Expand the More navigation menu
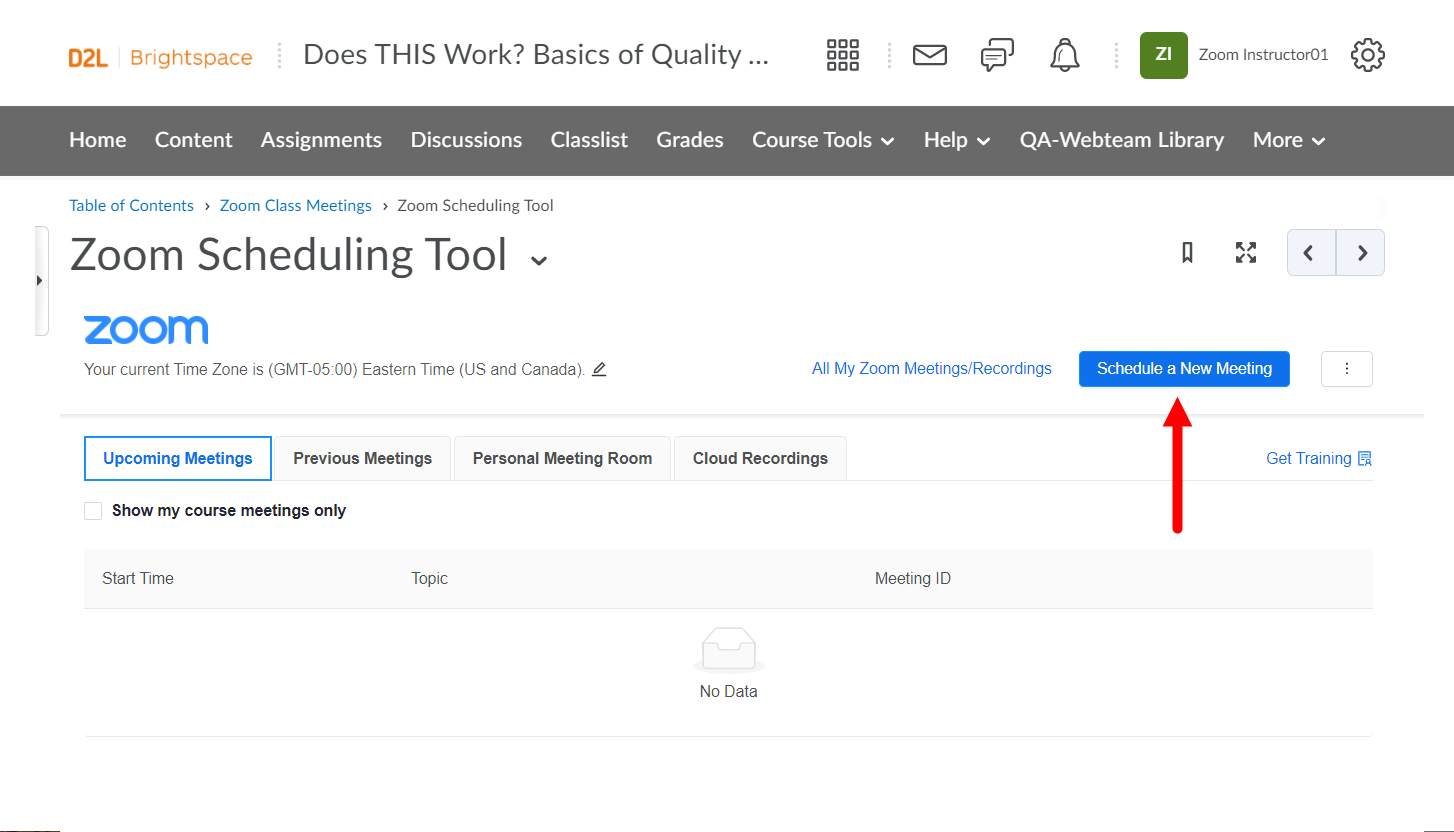 tap(1289, 140)
